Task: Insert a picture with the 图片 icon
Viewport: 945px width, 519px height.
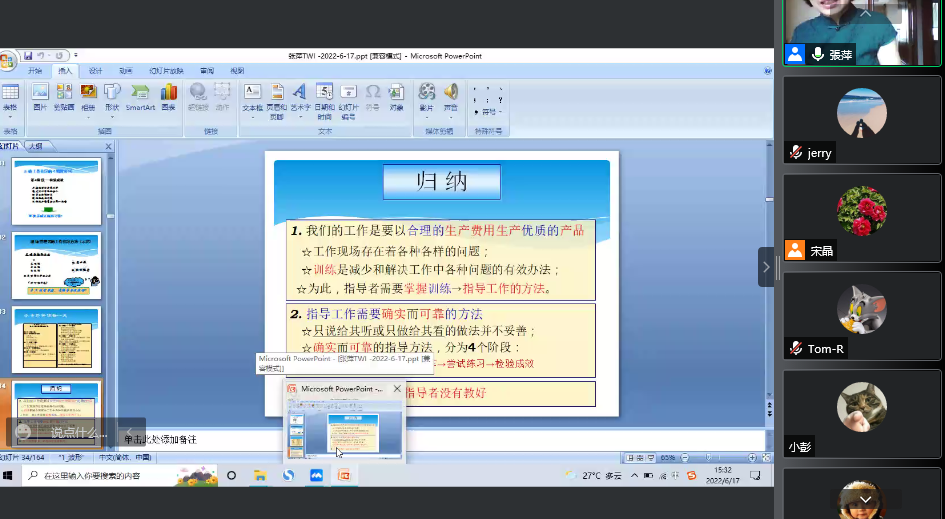Action: [40, 95]
